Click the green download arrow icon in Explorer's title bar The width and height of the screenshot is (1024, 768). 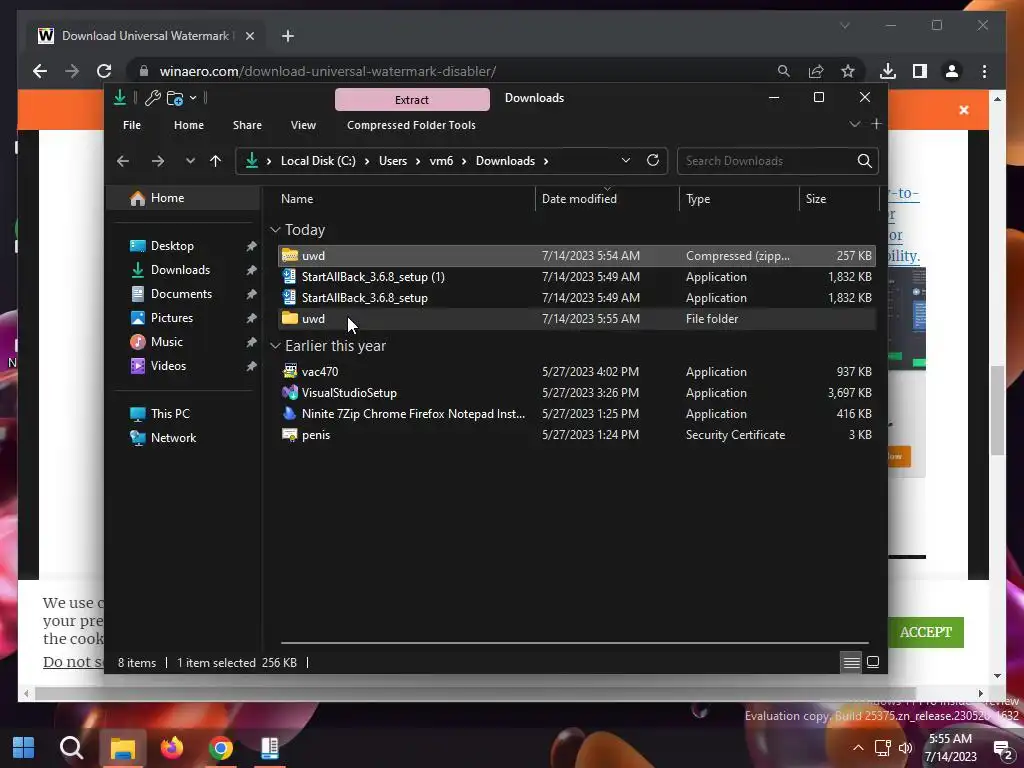tap(120, 98)
